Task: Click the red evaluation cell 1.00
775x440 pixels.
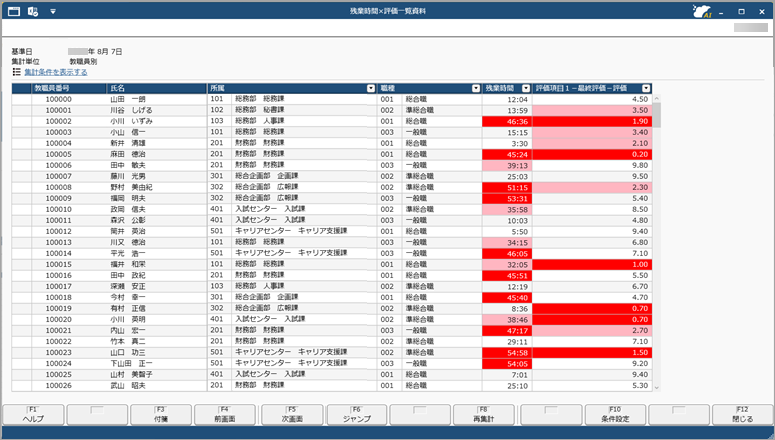Action: point(592,264)
